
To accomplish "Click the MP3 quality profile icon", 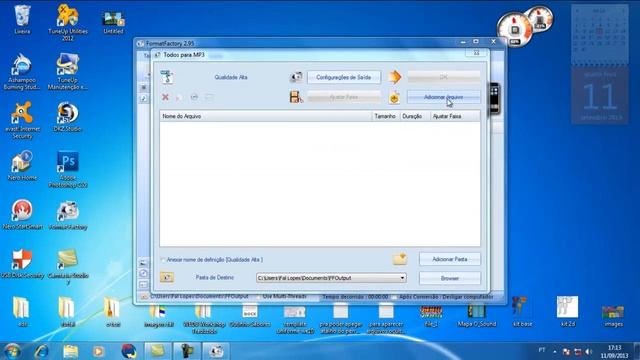I will click(x=167, y=77).
